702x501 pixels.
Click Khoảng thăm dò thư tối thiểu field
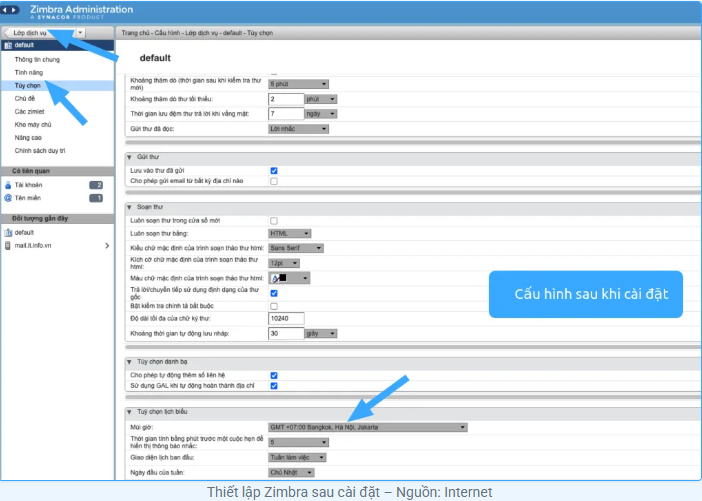pos(286,99)
